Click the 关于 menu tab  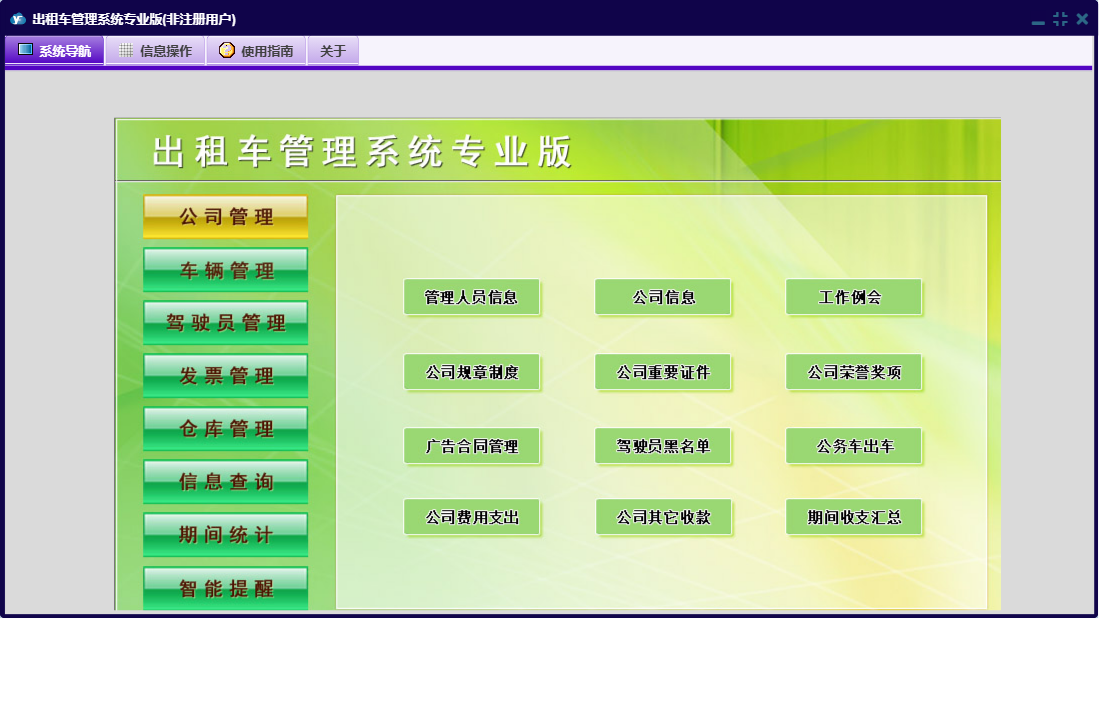click(x=333, y=50)
